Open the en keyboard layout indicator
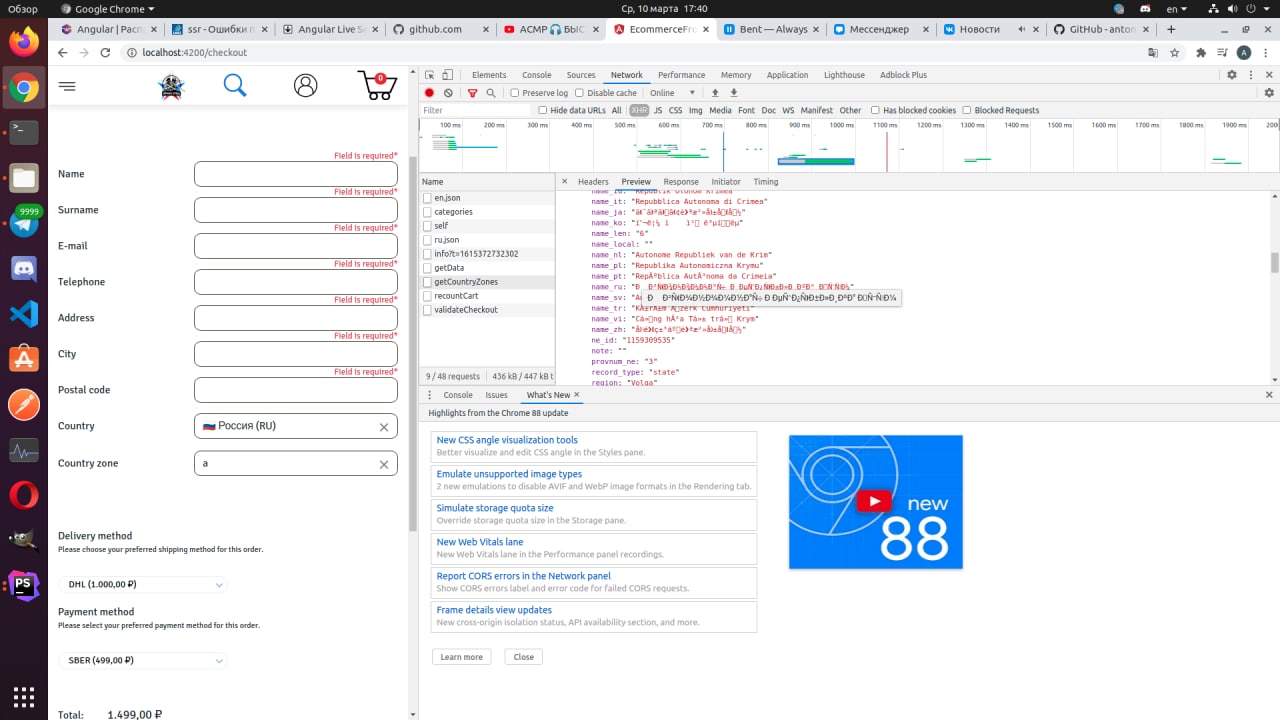1280x720 pixels. click(1175, 9)
